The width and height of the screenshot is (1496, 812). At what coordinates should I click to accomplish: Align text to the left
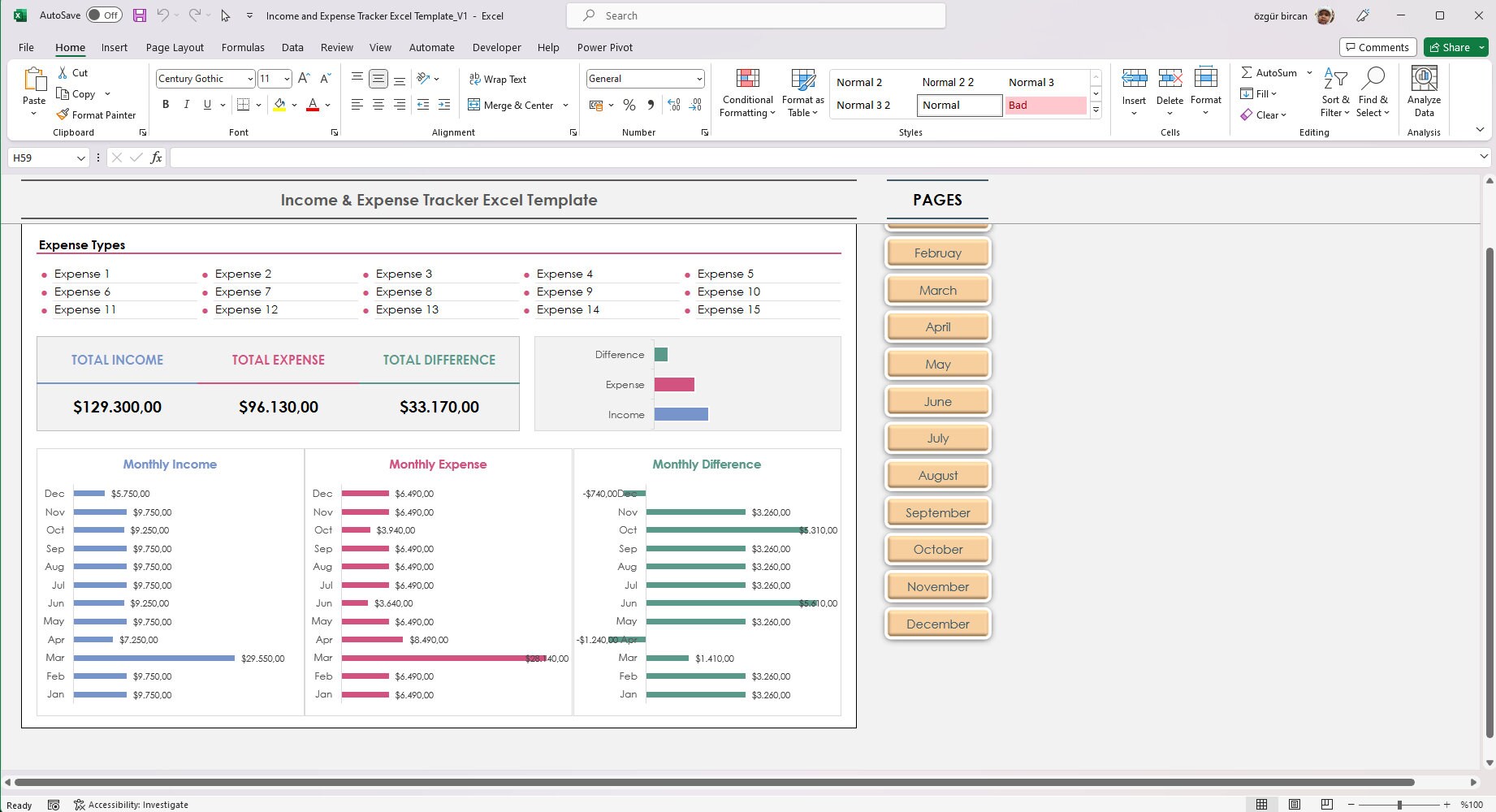pos(357,105)
